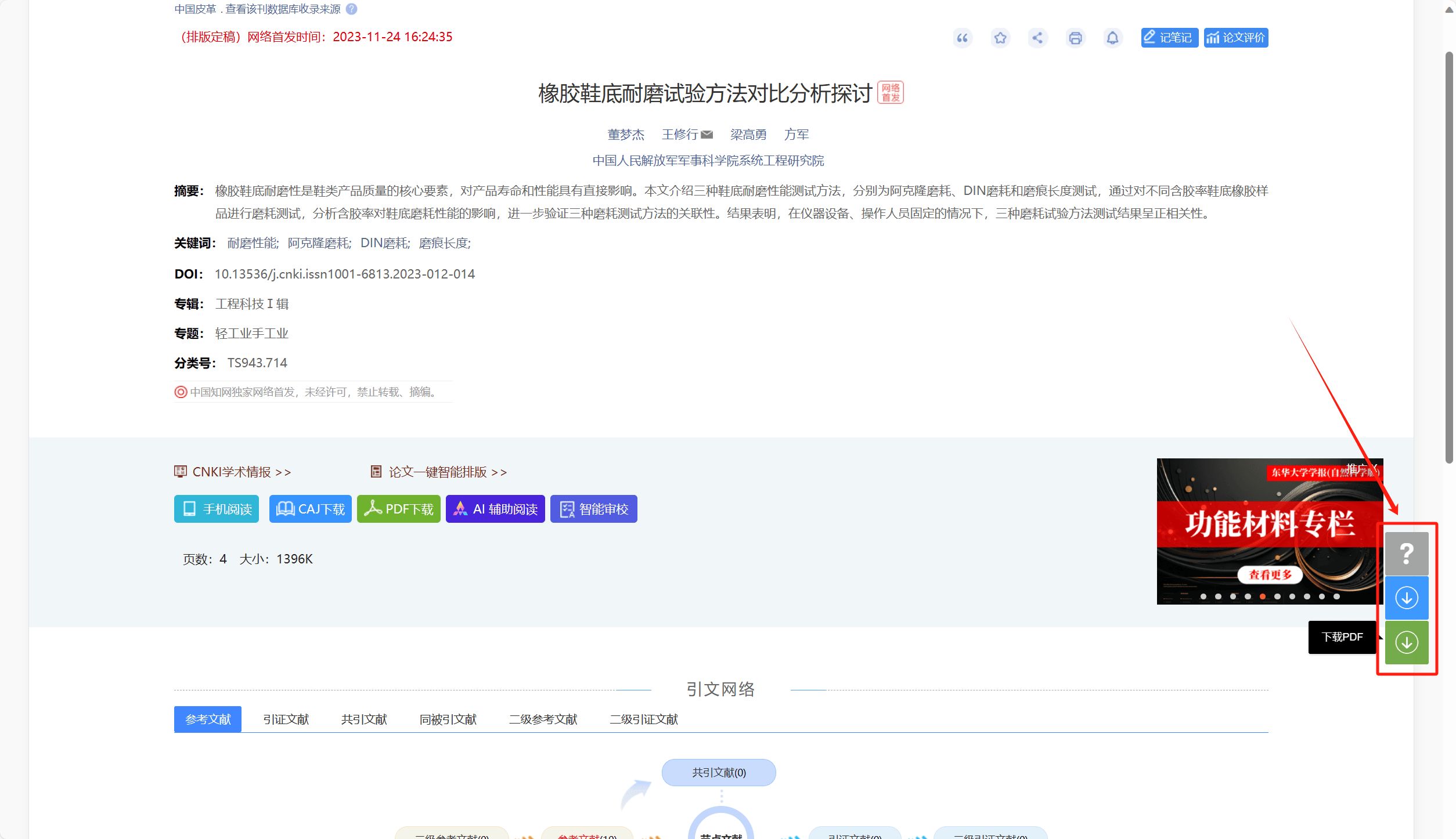Click the citation quote icon
Image resolution: width=1456 pixels, height=839 pixels.
[962, 38]
